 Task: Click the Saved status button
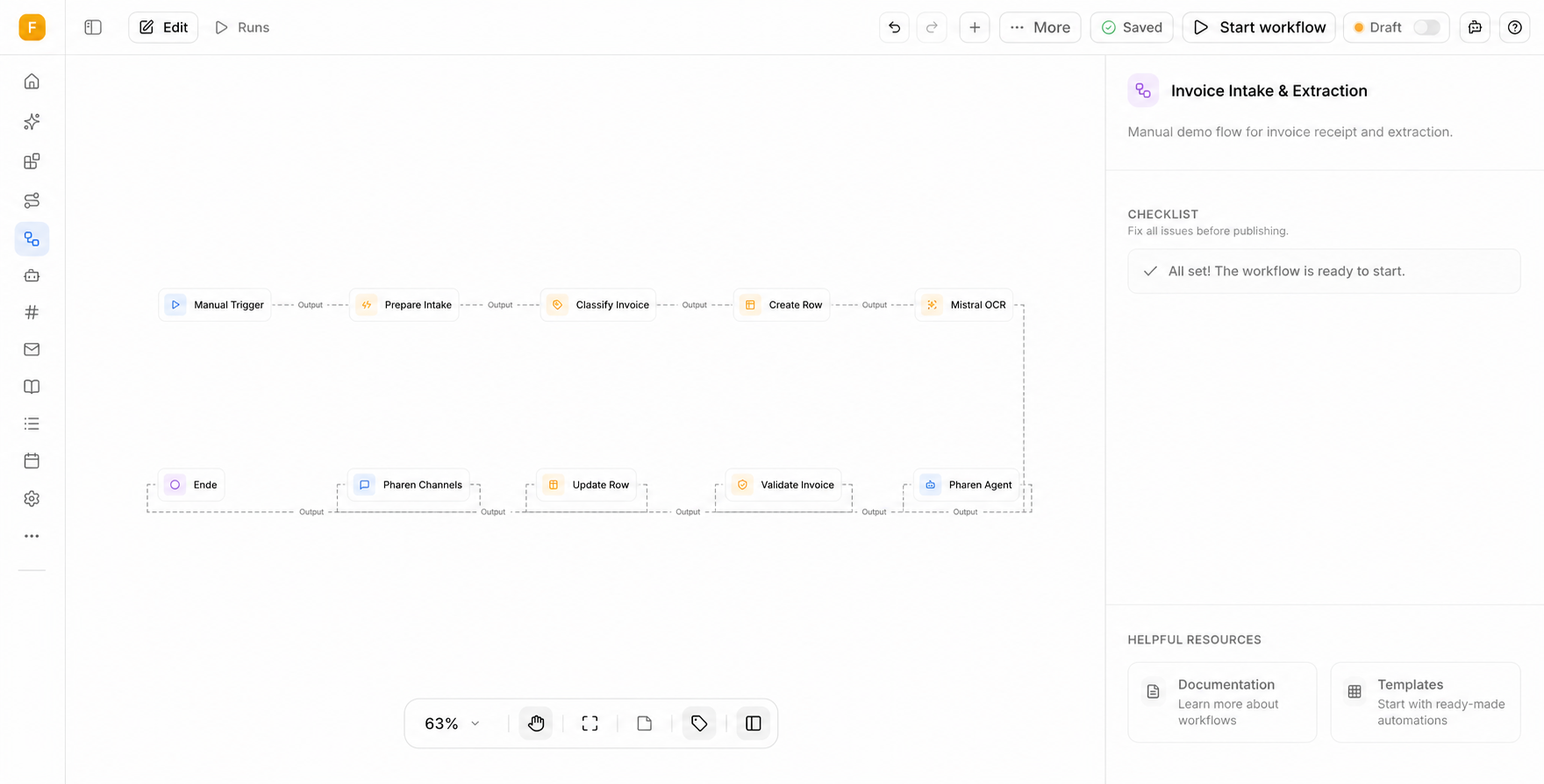click(x=1132, y=27)
